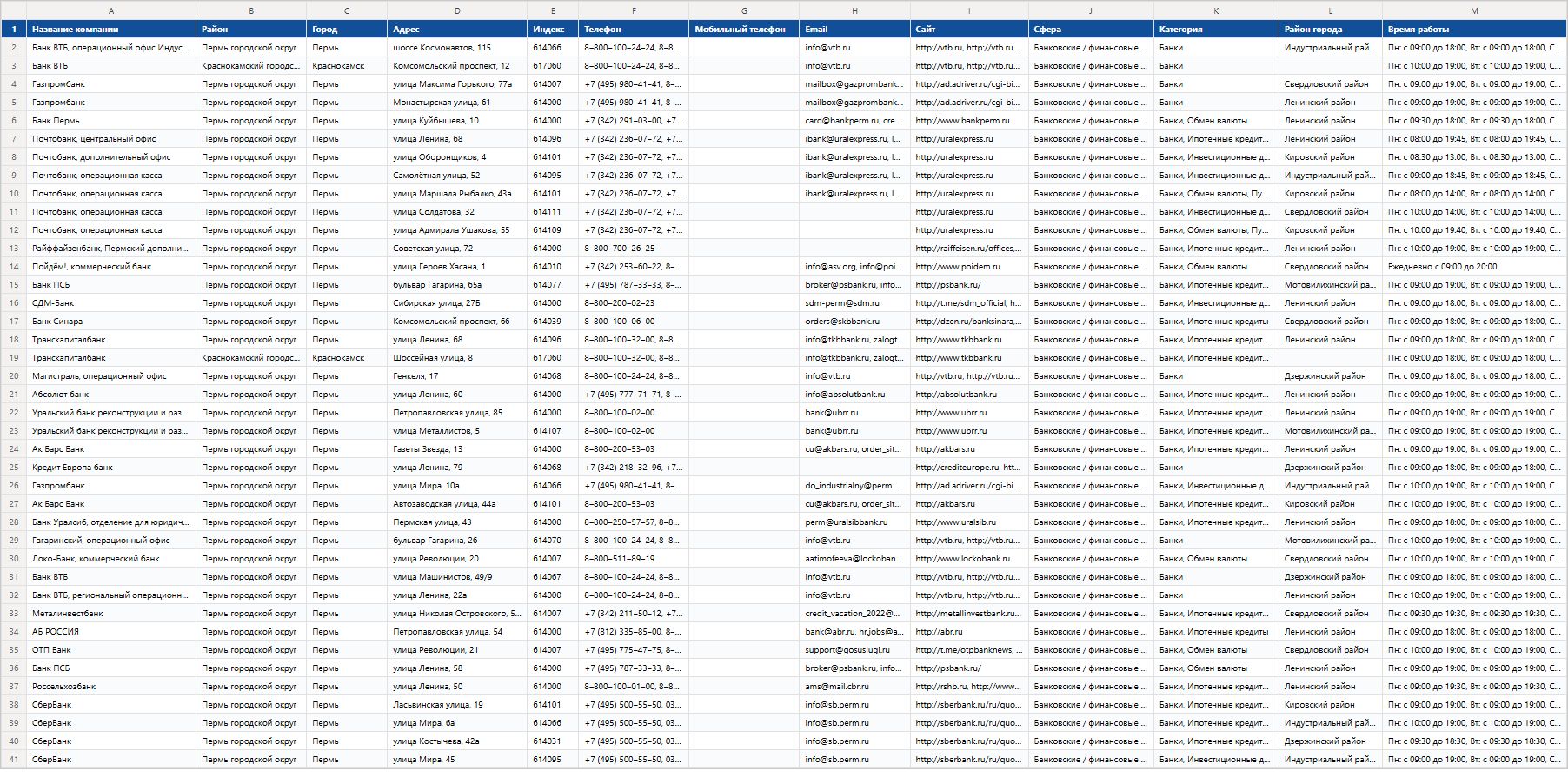Select the 'http://www.poidem.ru' site cell
The image size is (1568, 784).
click(969, 267)
